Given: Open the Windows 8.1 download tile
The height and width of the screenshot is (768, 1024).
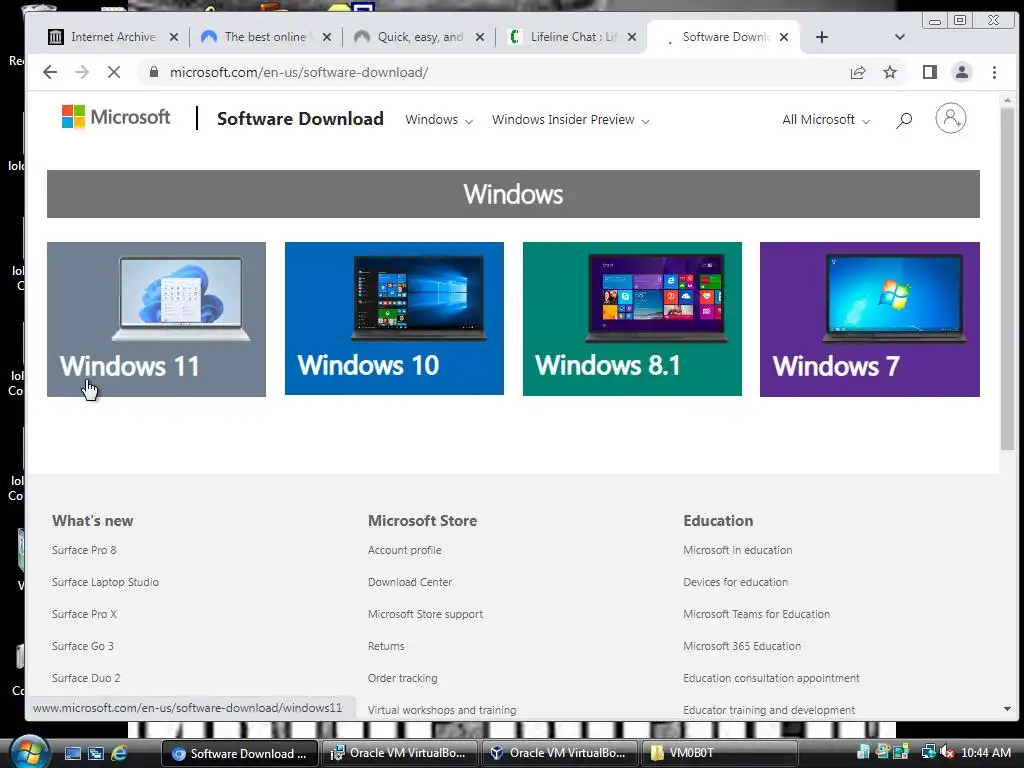Looking at the screenshot, I should pyautogui.click(x=632, y=319).
